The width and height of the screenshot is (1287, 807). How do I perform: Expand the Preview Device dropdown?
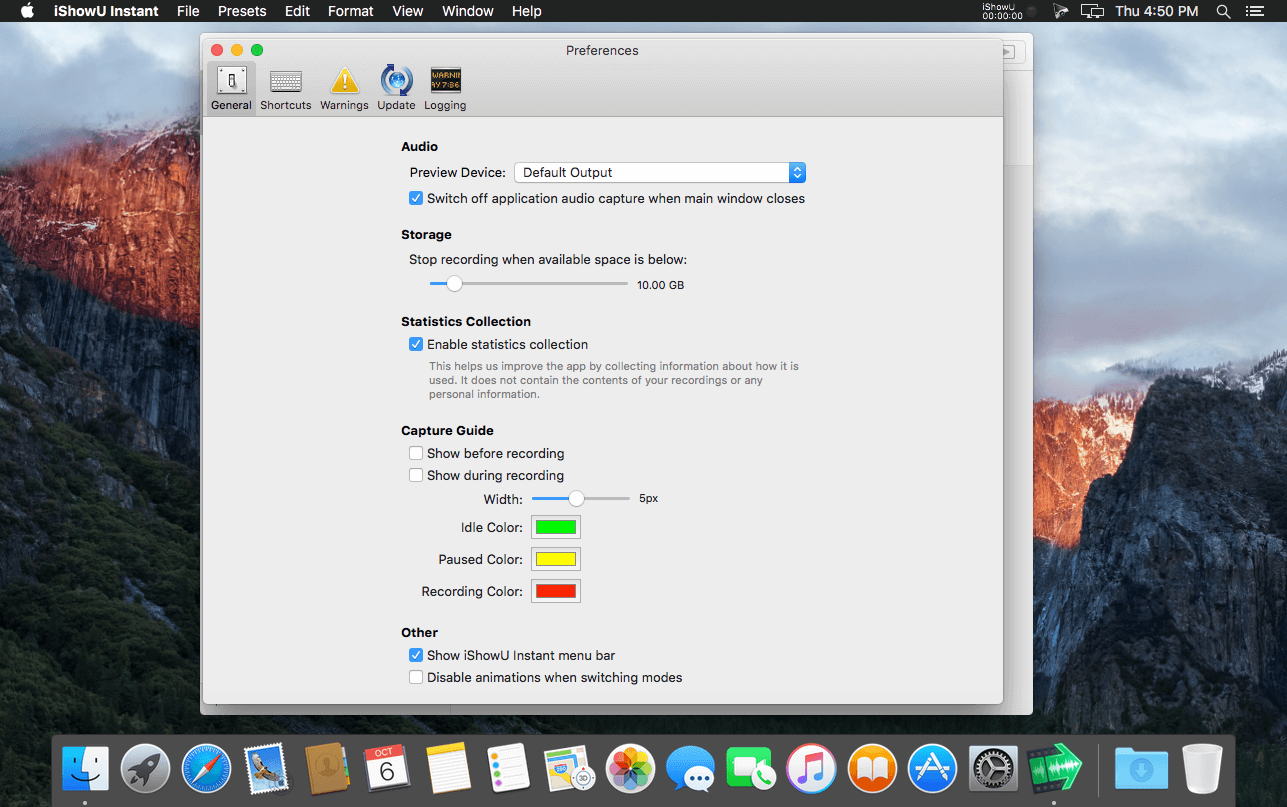point(660,172)
